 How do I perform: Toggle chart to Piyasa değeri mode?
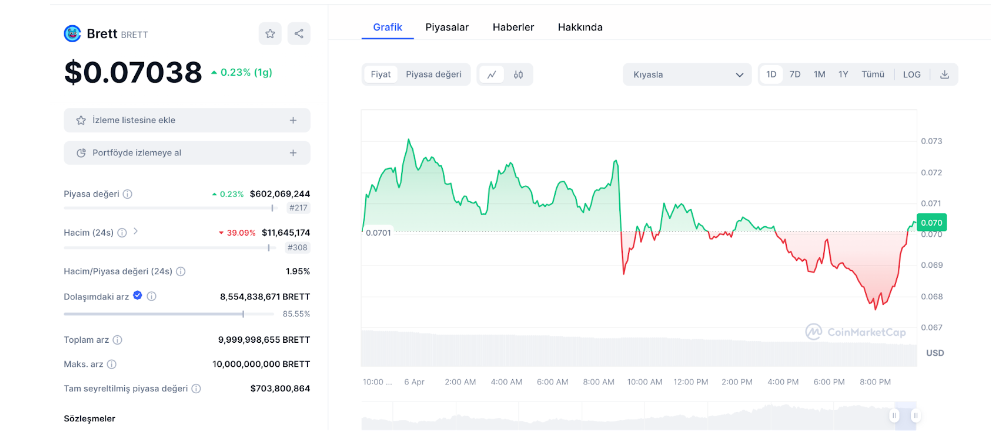[433, 74]
